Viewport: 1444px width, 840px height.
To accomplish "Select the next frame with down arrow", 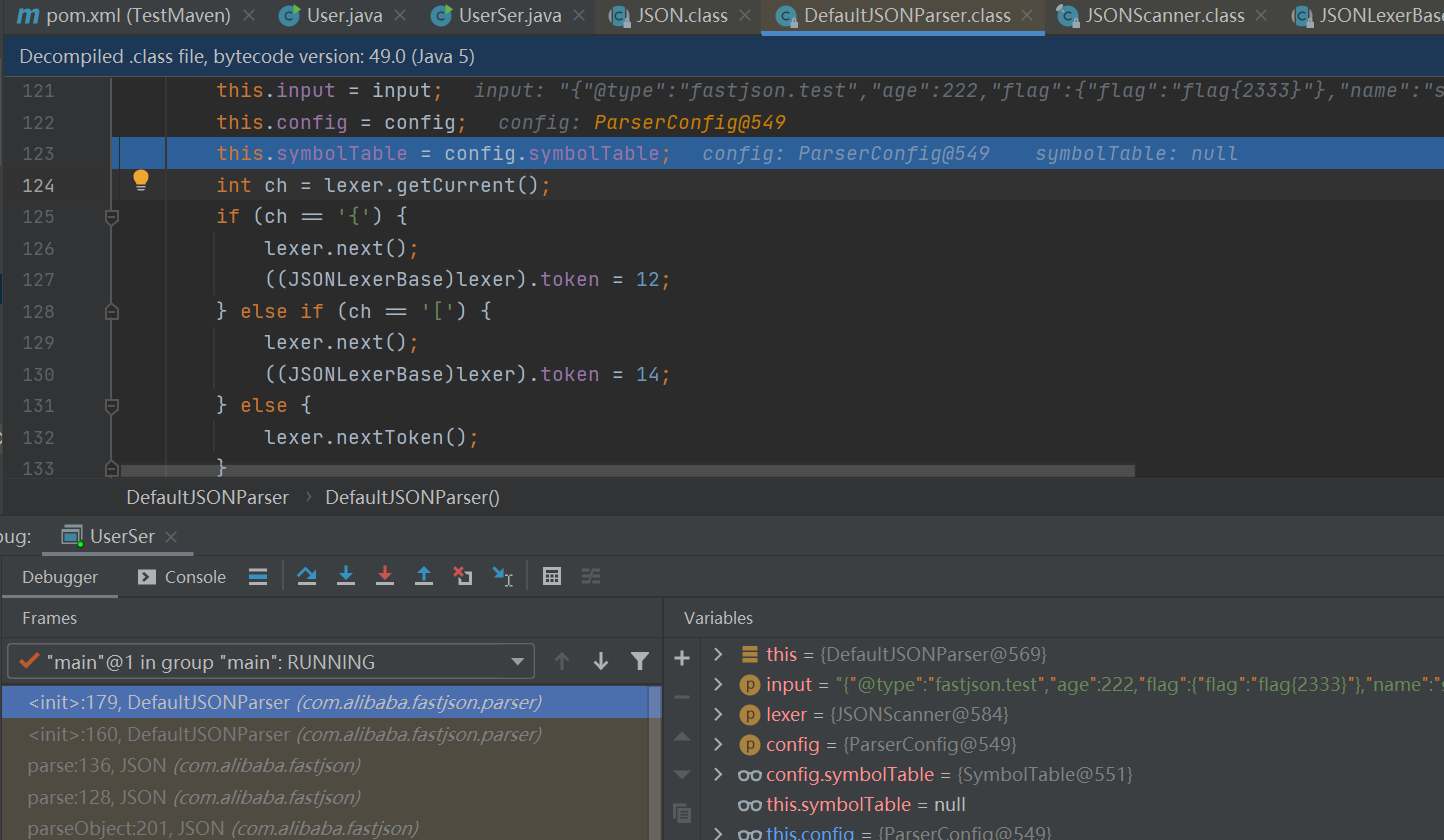I will (x=601, y=661).
